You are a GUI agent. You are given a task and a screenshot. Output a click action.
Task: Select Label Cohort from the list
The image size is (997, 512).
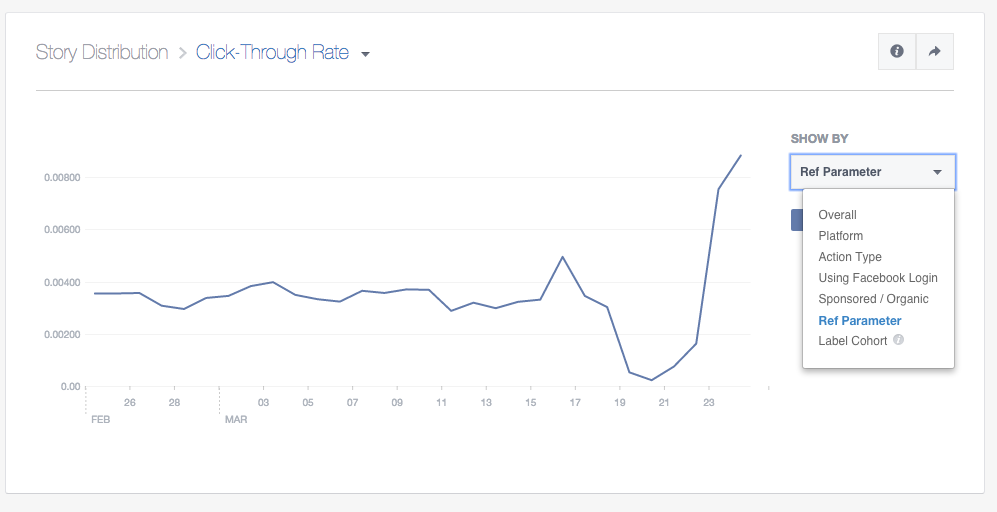pyautogui.click(x=852, y=341)
